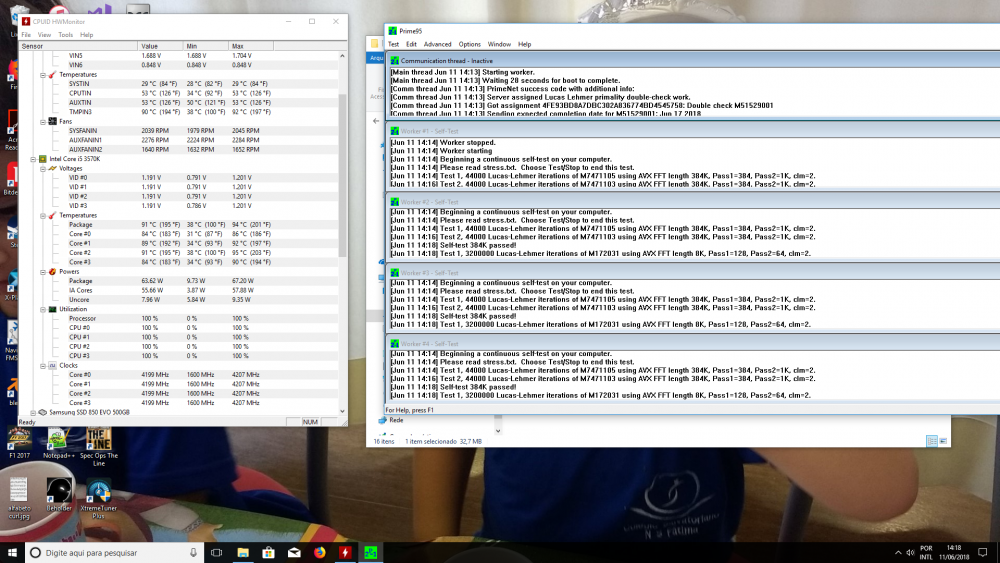Click the Windows Start button
Image resolution: width=1000 pixels, height=563 pixels.
click(13, 552)
